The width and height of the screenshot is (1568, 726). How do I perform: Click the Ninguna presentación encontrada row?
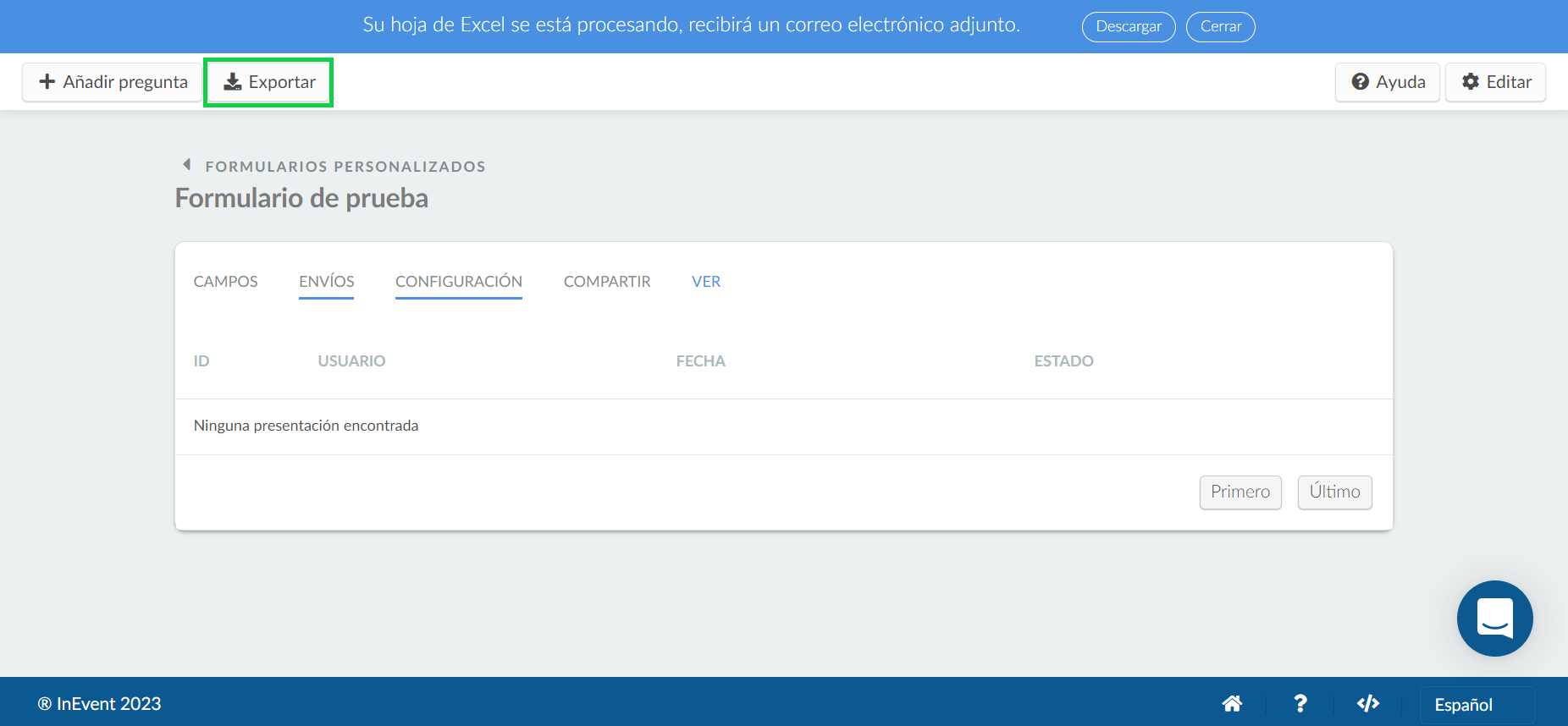(x=784, y=426)
